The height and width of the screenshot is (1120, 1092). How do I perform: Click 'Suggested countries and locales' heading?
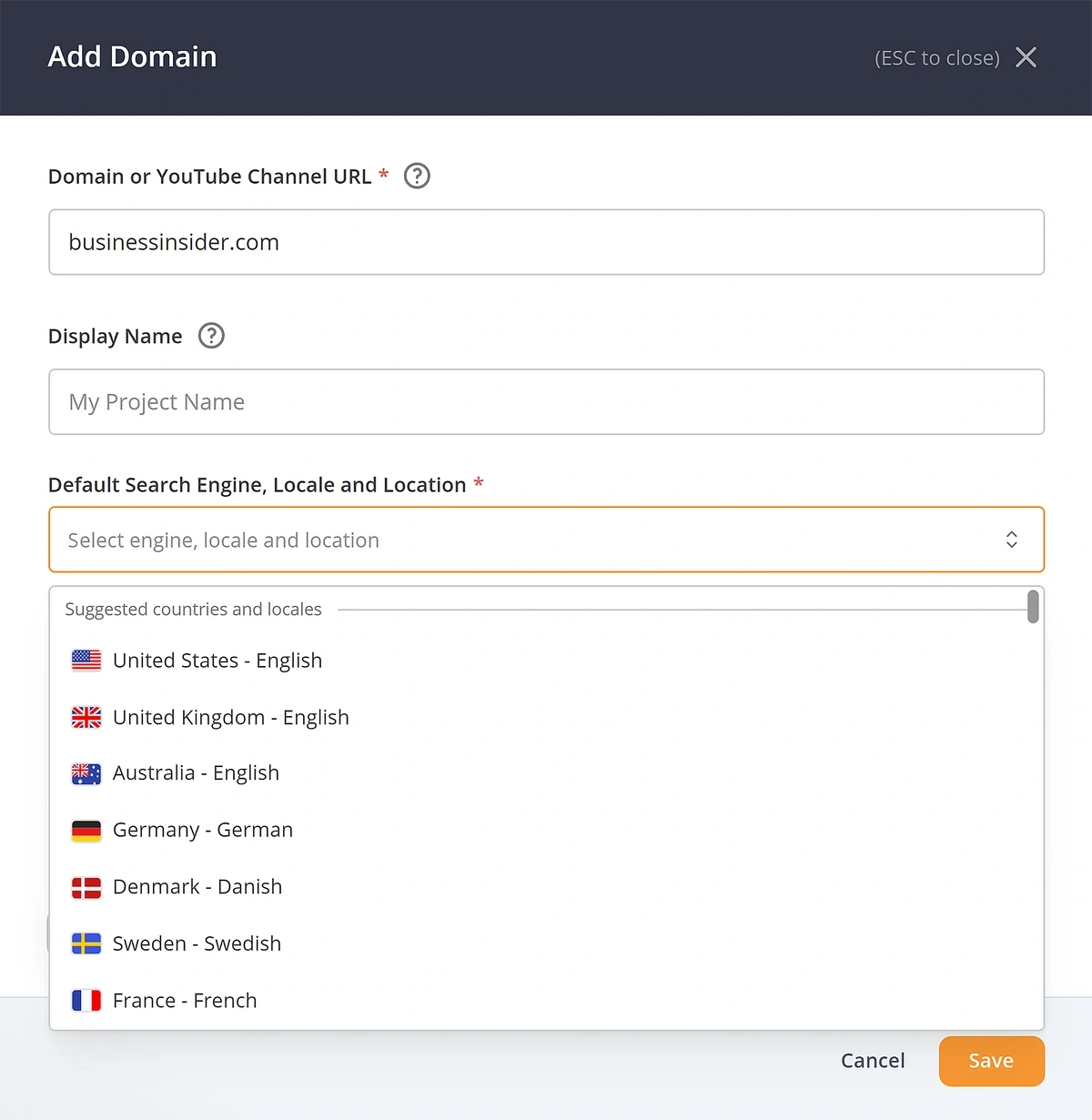[193, 609]
